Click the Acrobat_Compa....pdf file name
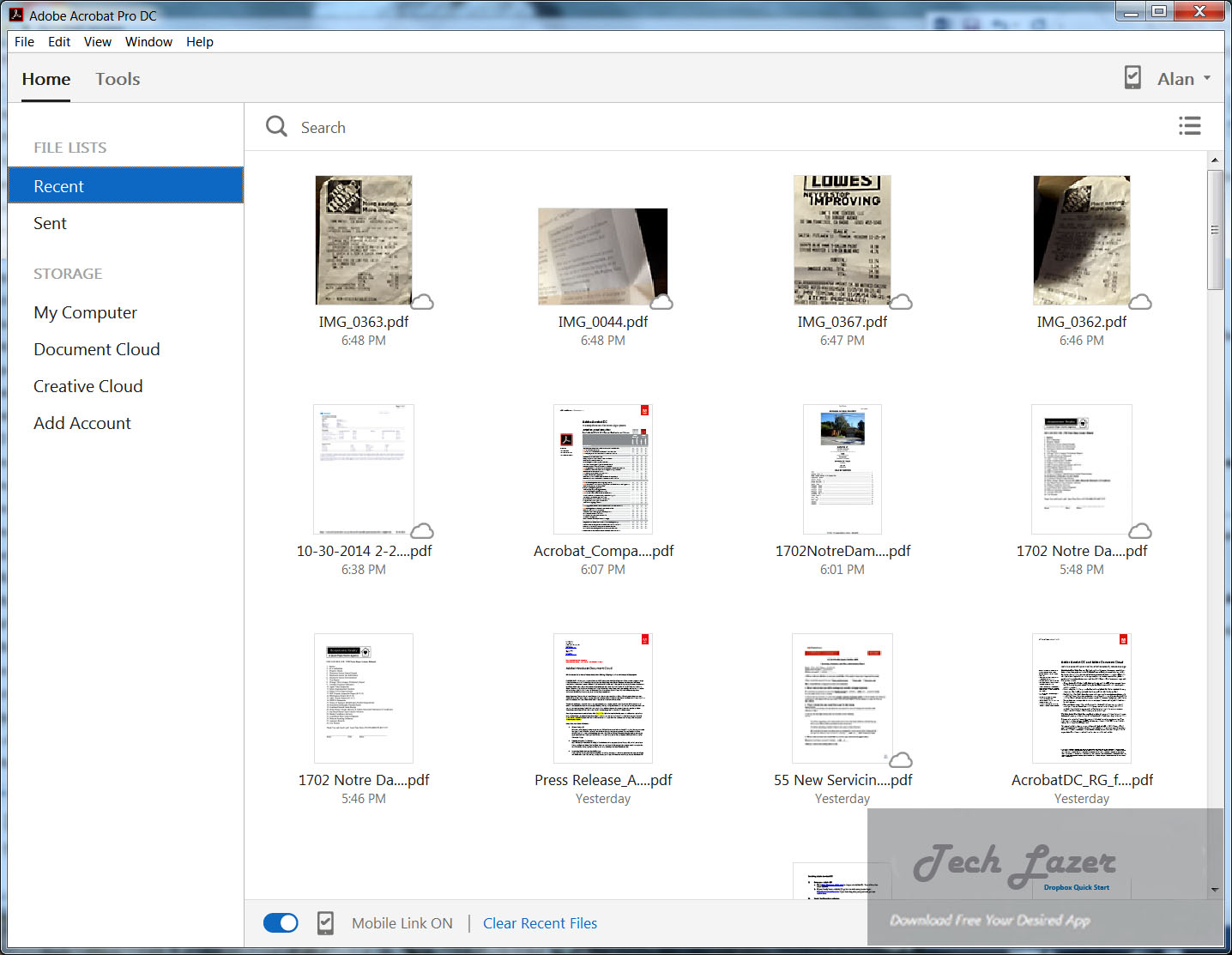The image size is (1232, 955). pos(603,551)
